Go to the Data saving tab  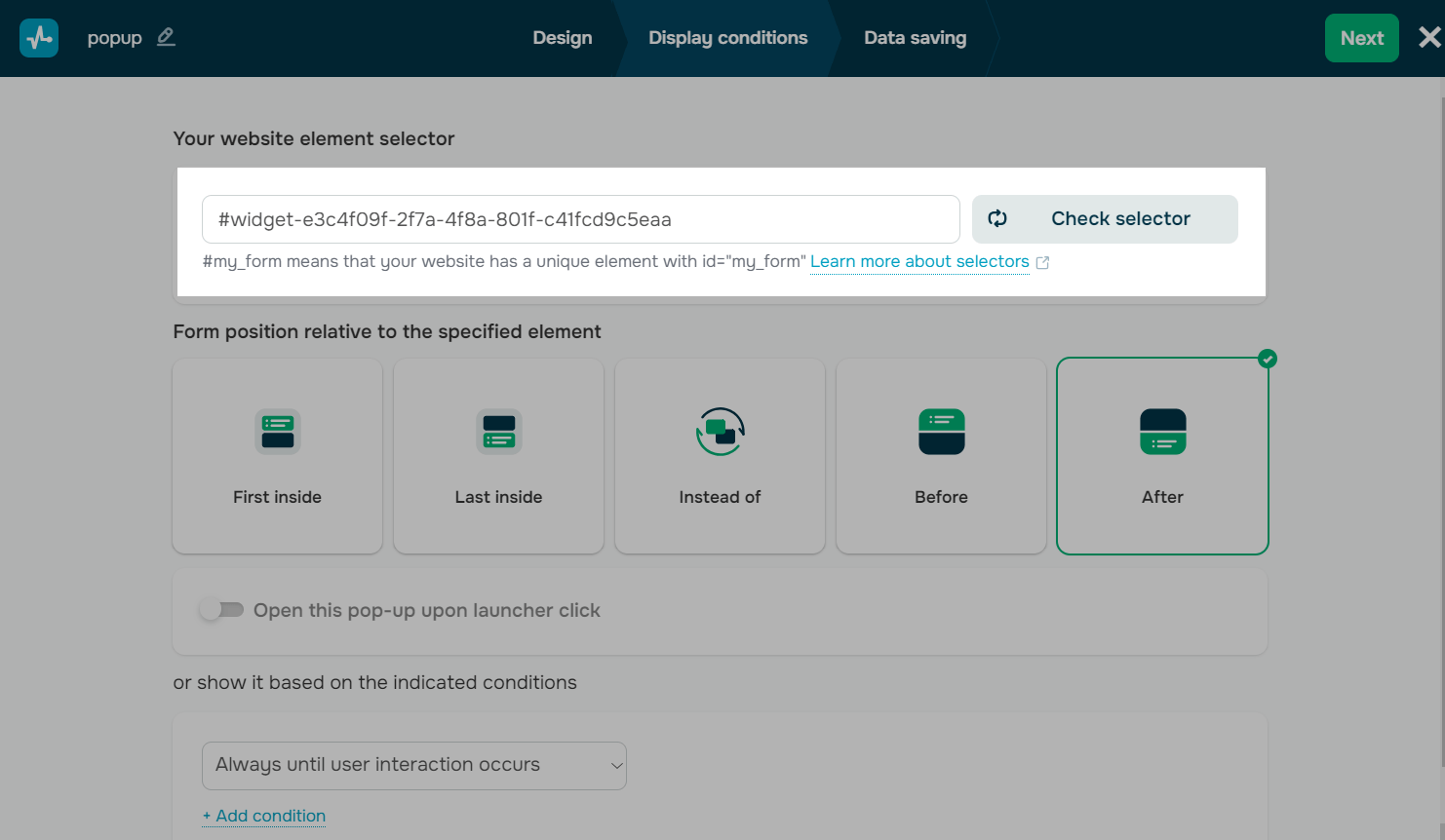click(x=915, y=38)
